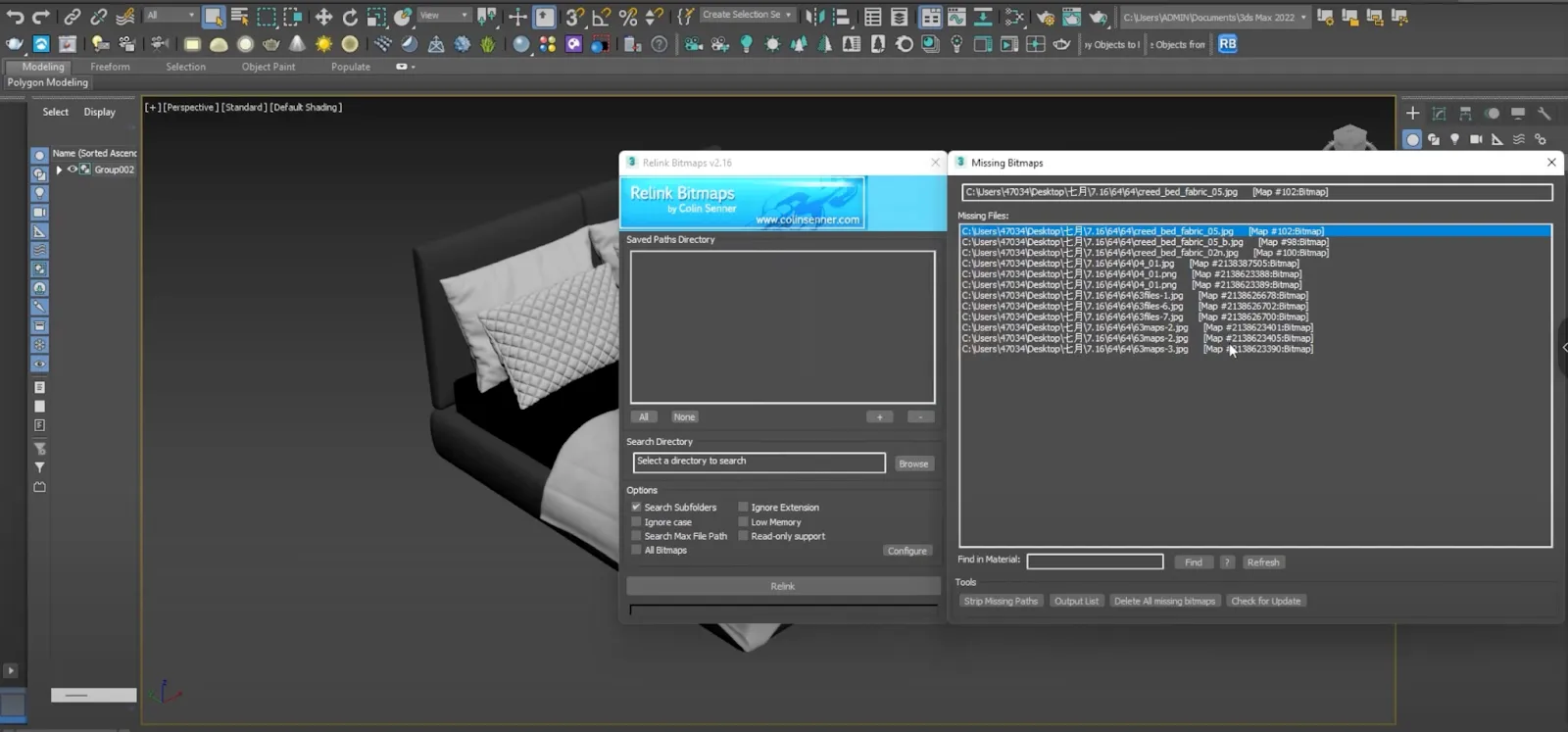Open the Display menu in Scene Explorer
Screen dimensions: 1568x732
pyautogui.click(x=99, y=112)
